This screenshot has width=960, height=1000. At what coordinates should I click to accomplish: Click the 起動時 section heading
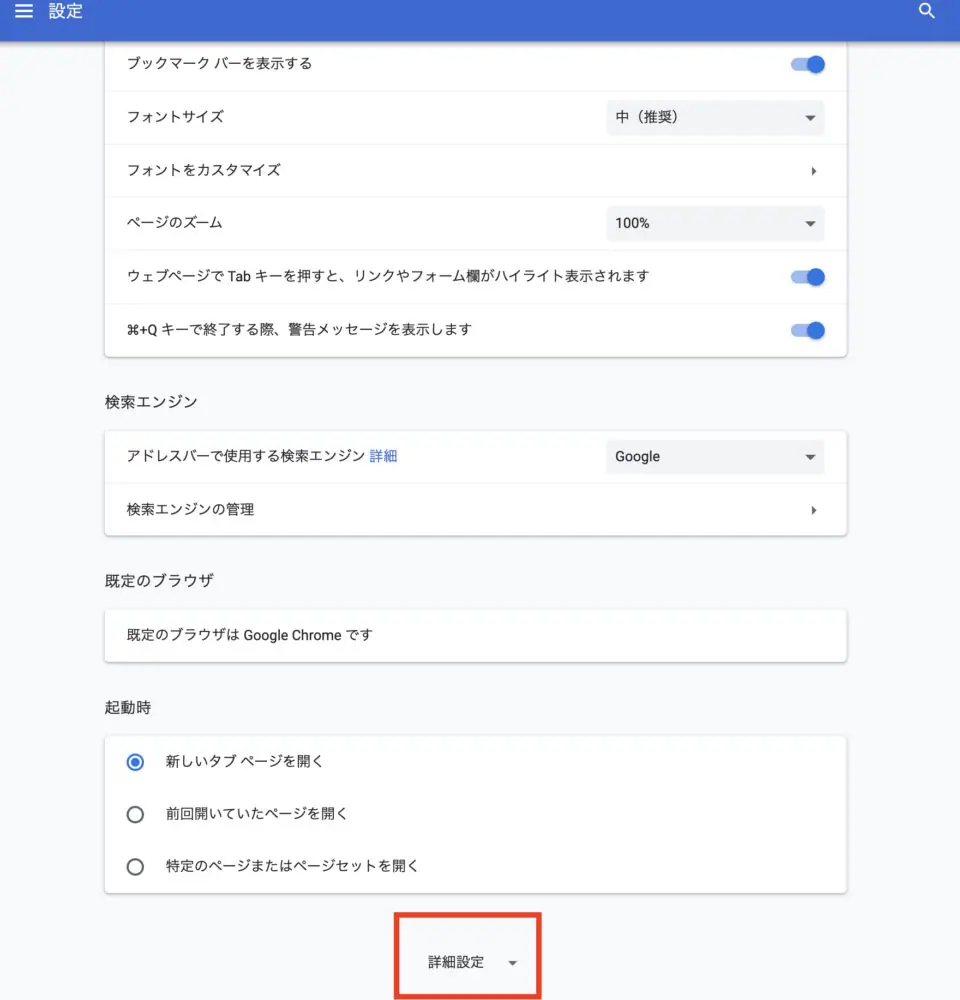(128, 707)
